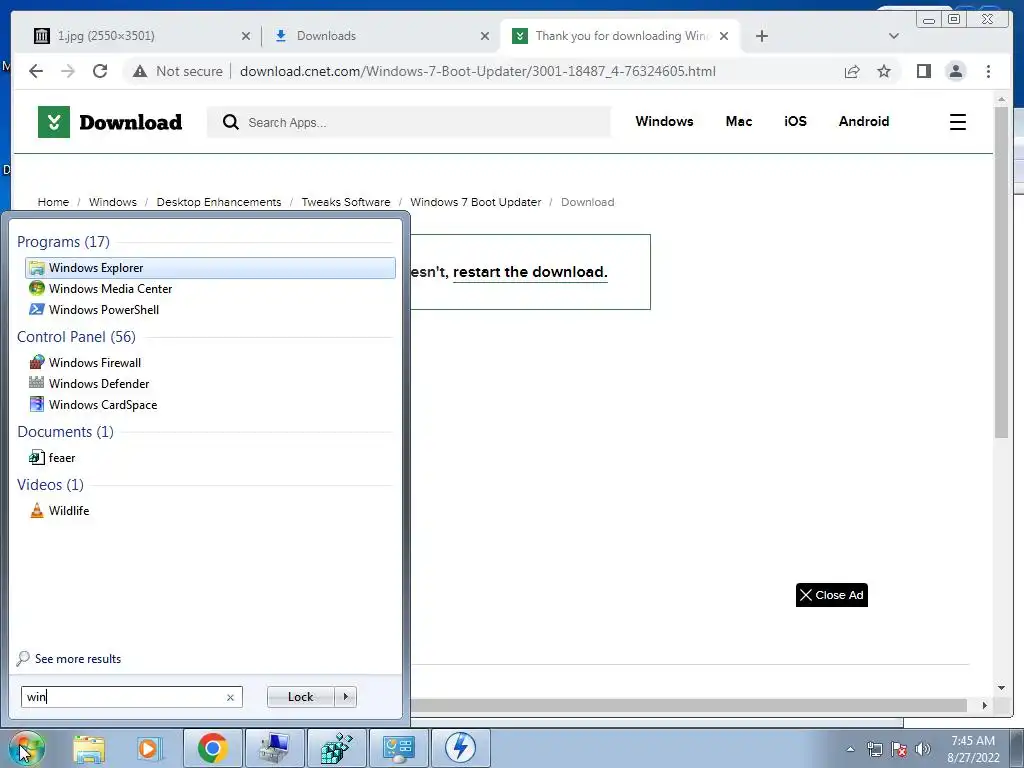This screenshot has width=1024, height=768.
Task: Go to Desktop Enhancements breadcrumb
Action: 219,202
